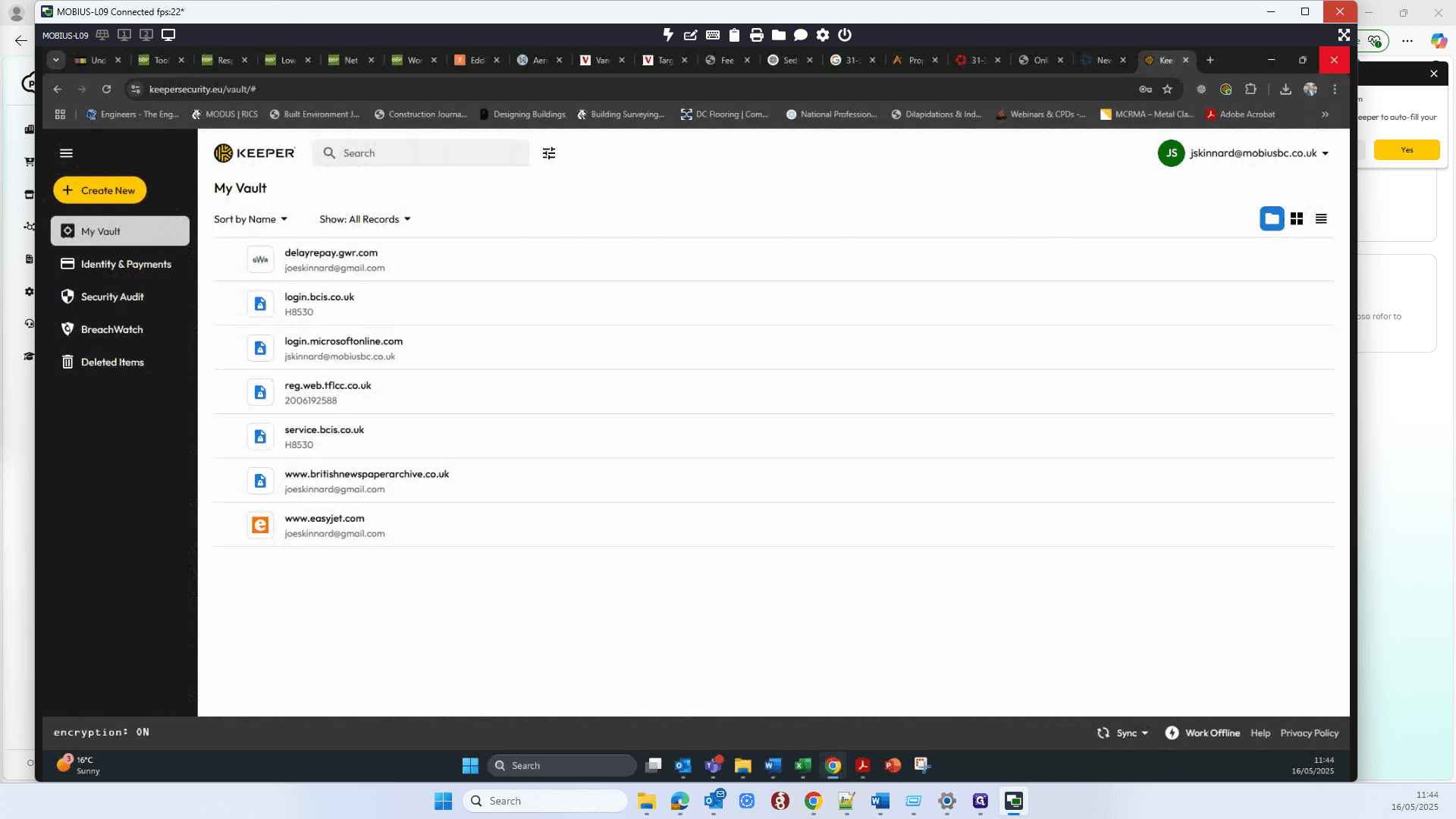Click the Chrome back arrow
Viewport: 1456px width, 819px height.
coord(58,89)
